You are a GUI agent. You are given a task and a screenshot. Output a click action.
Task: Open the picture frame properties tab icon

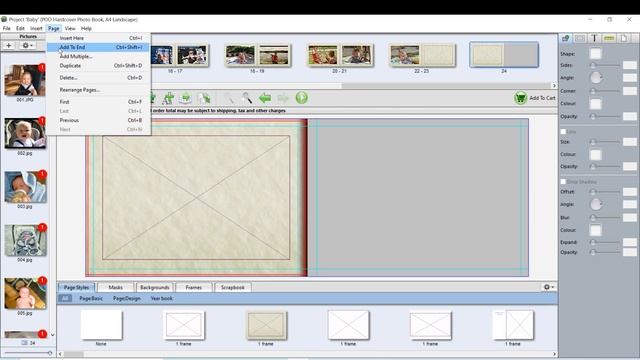pos(580,38)
